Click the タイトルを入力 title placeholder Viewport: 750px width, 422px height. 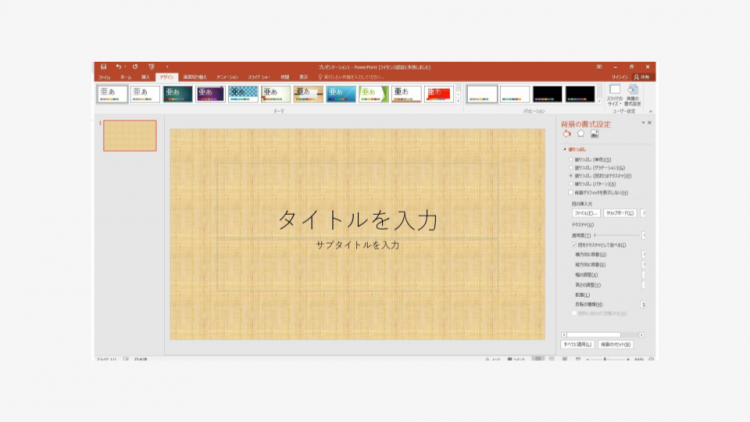pyautogui.click(x=358, y=220)
